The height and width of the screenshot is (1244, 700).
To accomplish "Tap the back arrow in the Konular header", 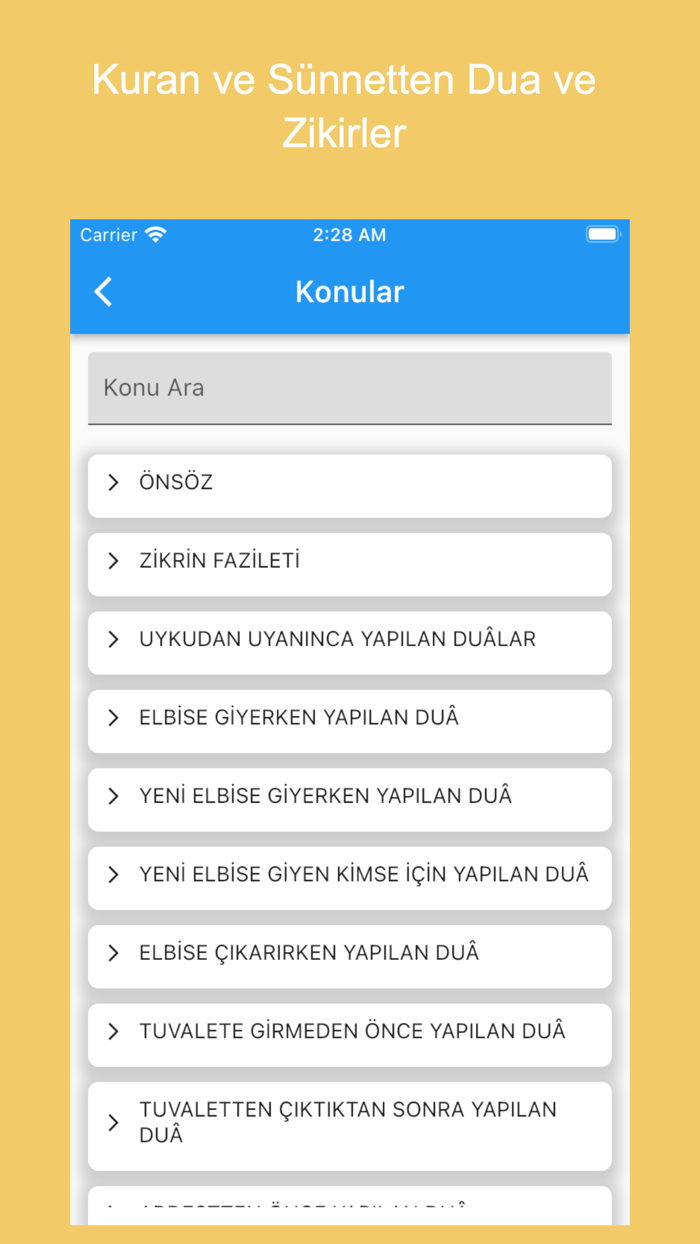I will [103, 291].
